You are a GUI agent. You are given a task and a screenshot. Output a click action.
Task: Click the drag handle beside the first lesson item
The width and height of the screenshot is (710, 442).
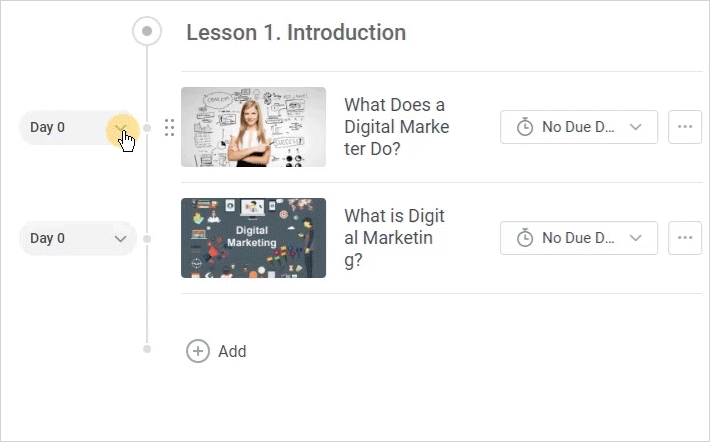click(169, 128)
